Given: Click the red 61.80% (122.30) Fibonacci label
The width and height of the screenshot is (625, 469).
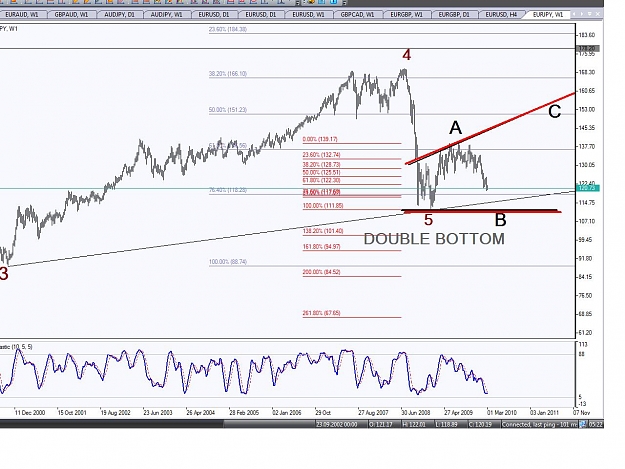Looking at the screenshot, I should (321, 180).
